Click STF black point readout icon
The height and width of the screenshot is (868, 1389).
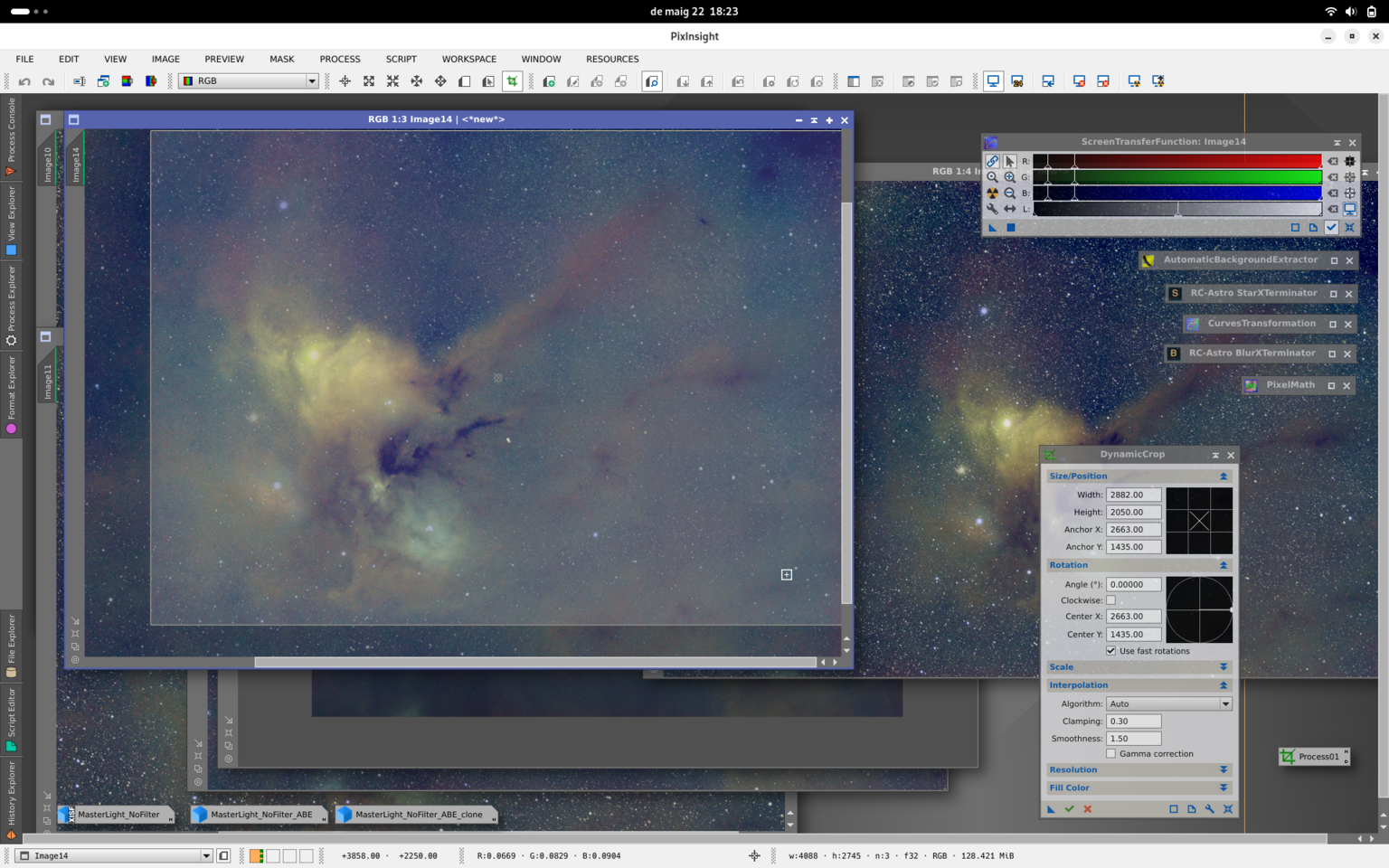pyautogui.click(x=1349, y=161)
